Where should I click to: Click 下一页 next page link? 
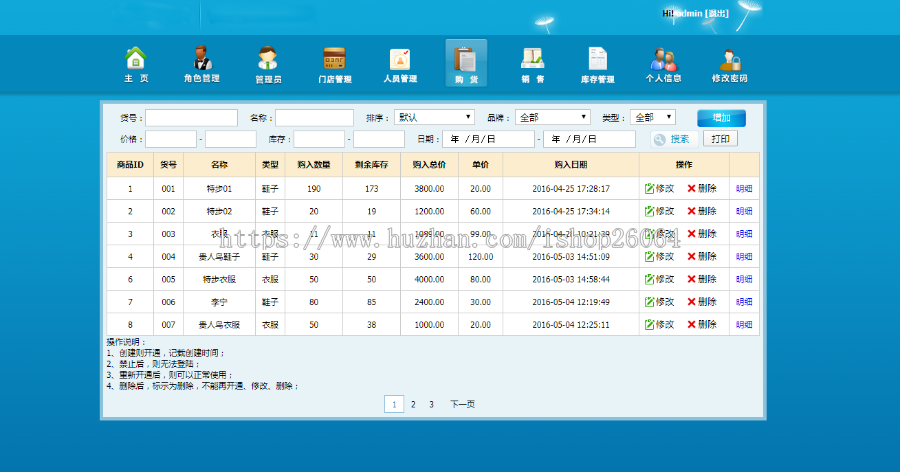[462, 404]
